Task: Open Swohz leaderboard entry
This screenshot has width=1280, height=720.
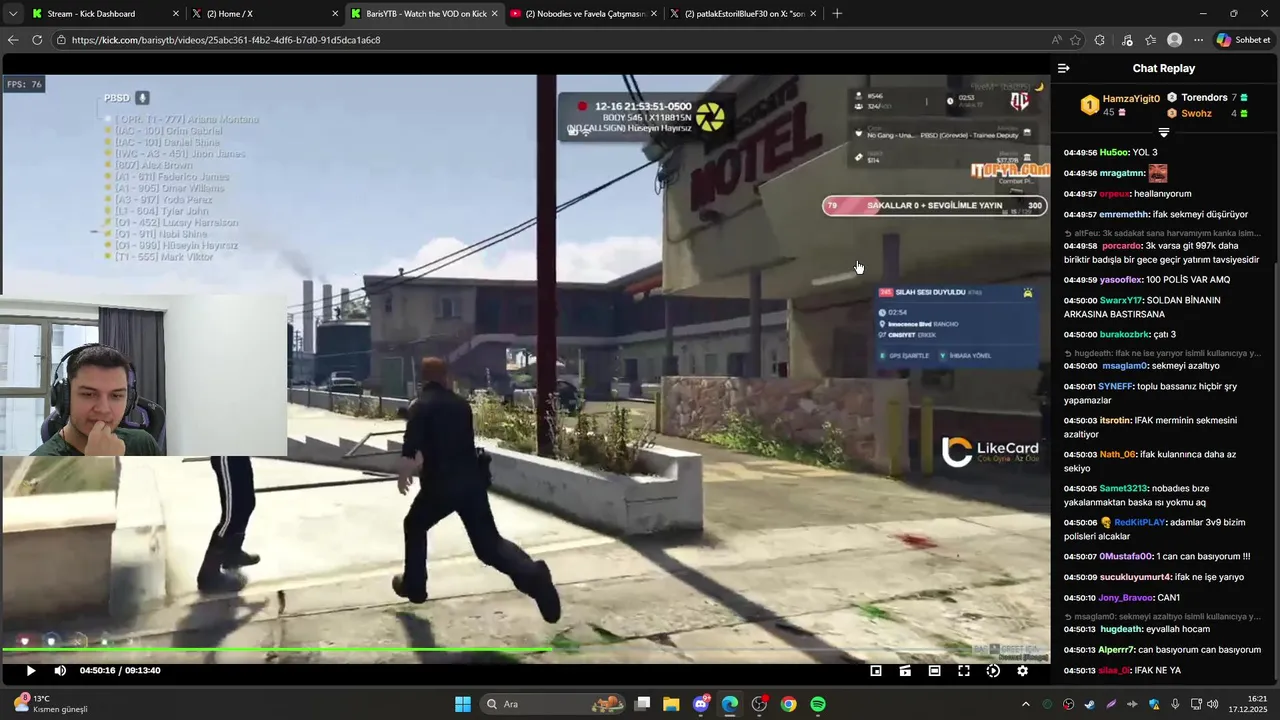Action: [x=1196, y=113]
